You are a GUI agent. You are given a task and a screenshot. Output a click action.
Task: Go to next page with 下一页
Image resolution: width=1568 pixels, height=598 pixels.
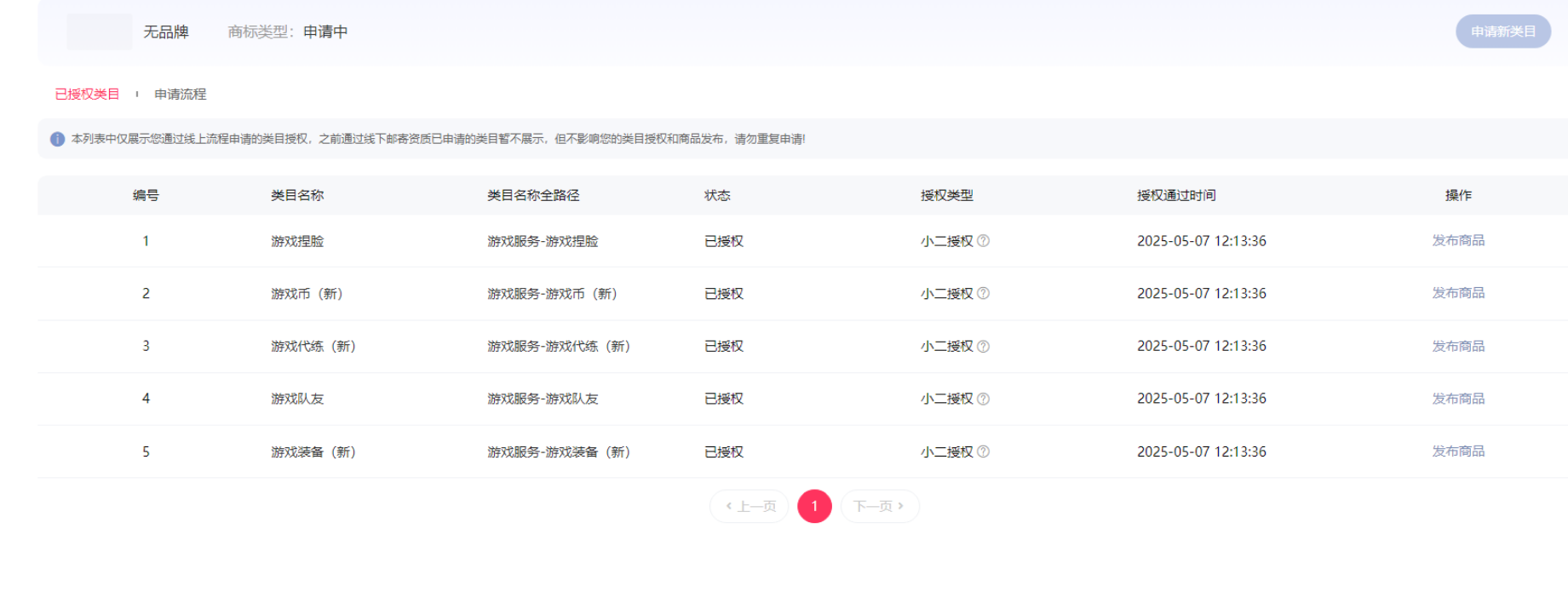tap(880, 506)
